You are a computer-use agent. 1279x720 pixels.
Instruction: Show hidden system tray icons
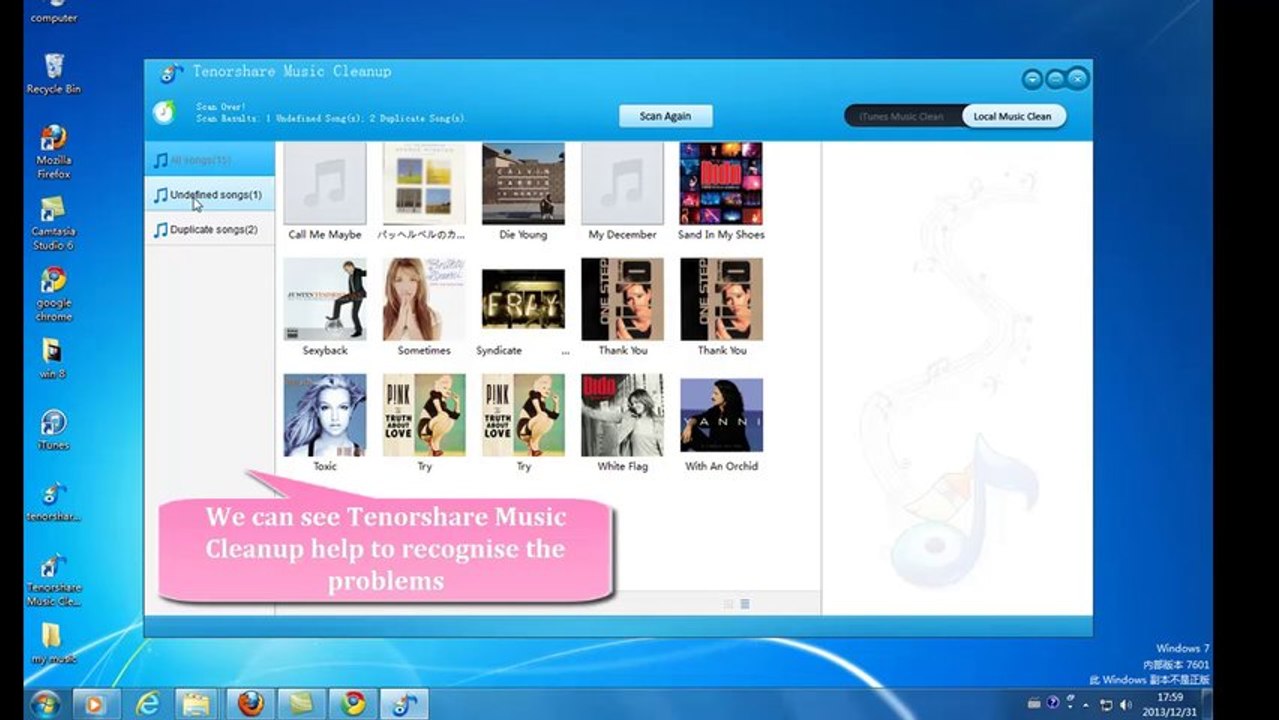tap(1086, 704)
